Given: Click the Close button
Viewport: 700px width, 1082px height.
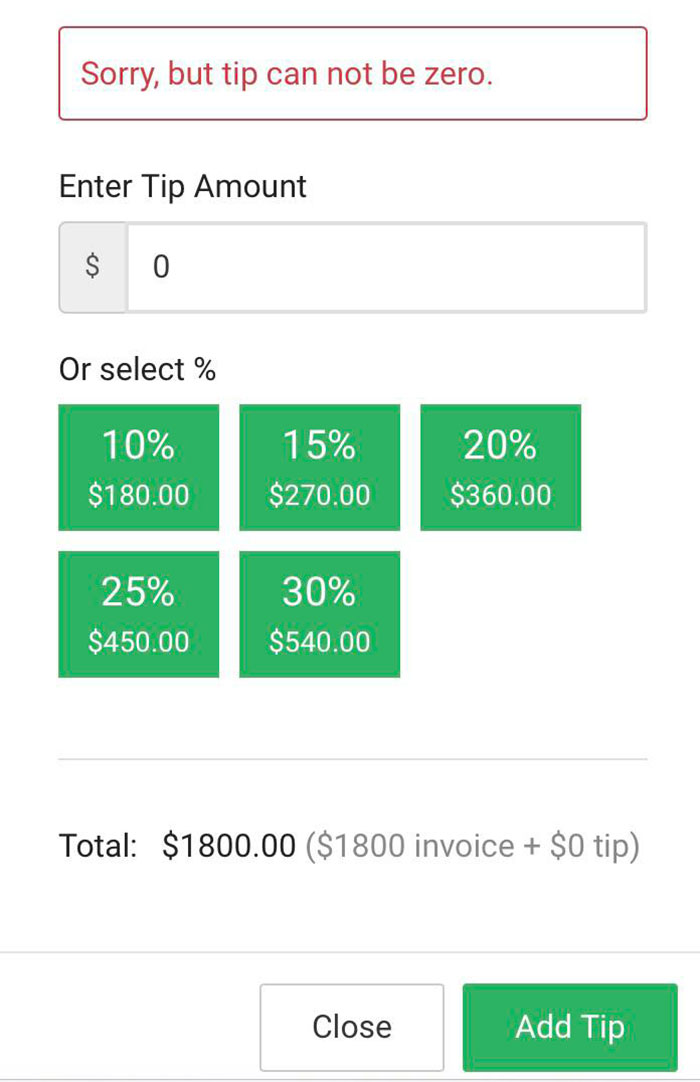Looking at the screenshot, I should (x=352, y=1027).
